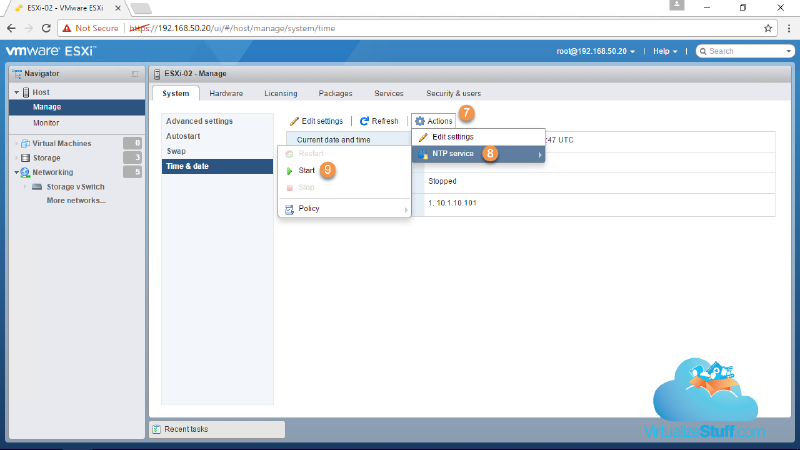Viewport: 800px width, 450px height.
Task: Switch to the Hardware tab
Action: coord(226,93)
